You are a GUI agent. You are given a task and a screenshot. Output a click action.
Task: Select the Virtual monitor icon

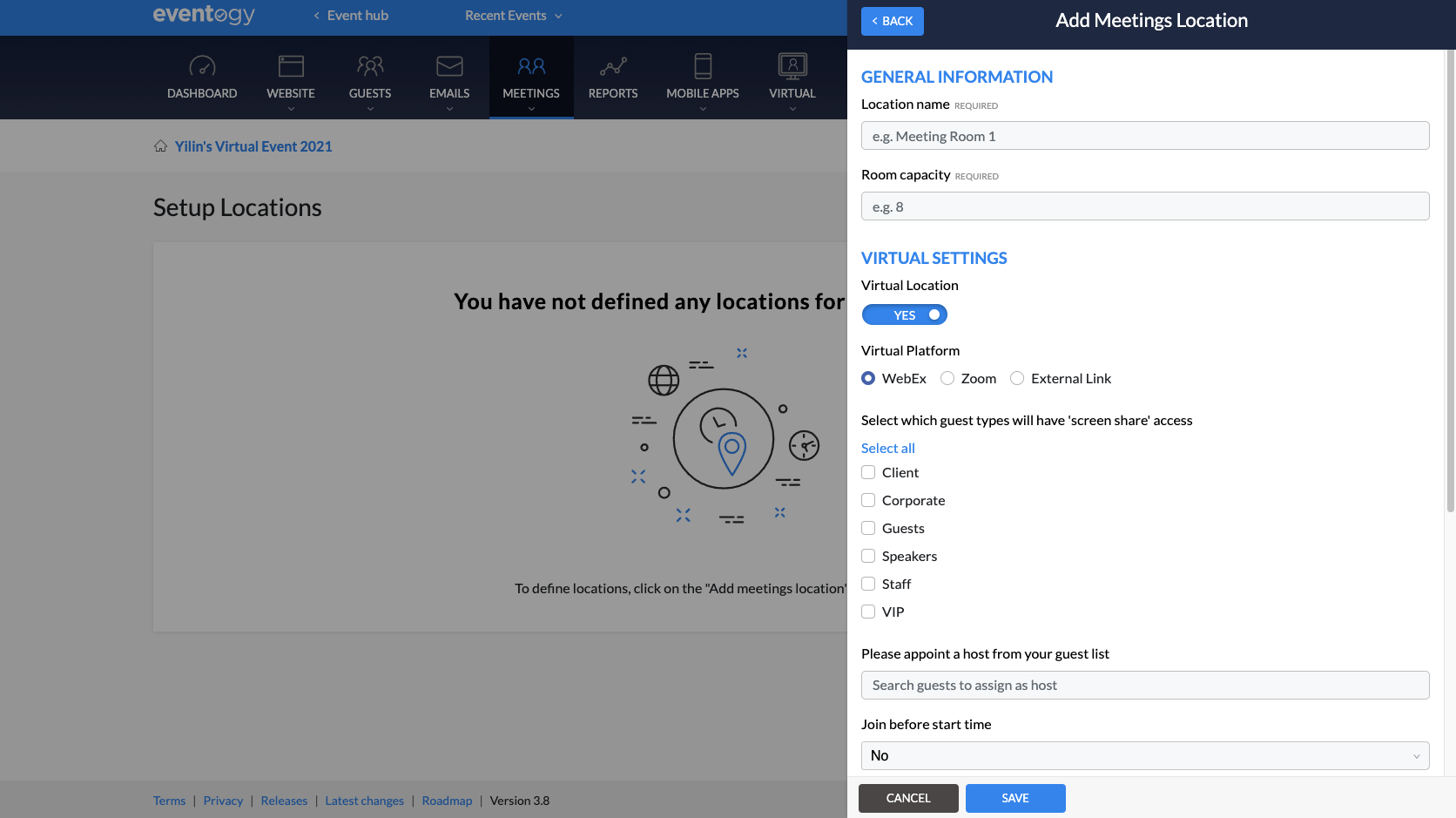point(792,65)
